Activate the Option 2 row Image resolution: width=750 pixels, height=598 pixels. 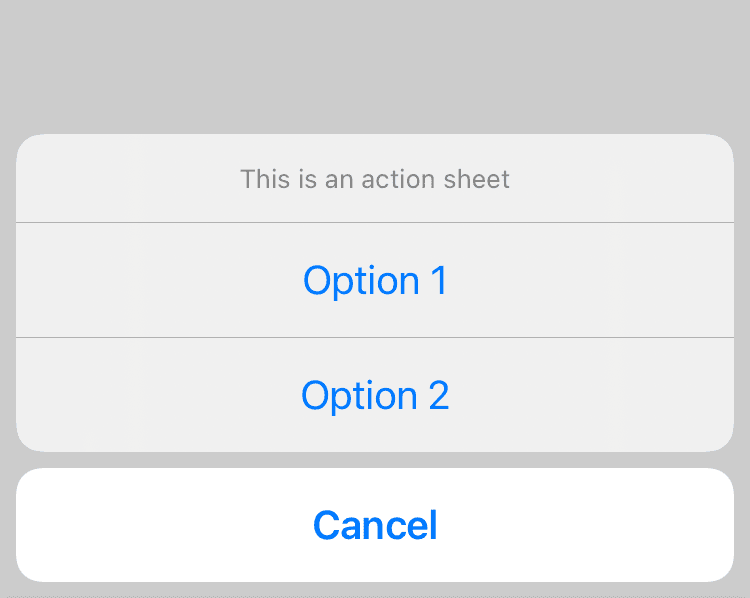pyautogui.click(x=375, y=395)
